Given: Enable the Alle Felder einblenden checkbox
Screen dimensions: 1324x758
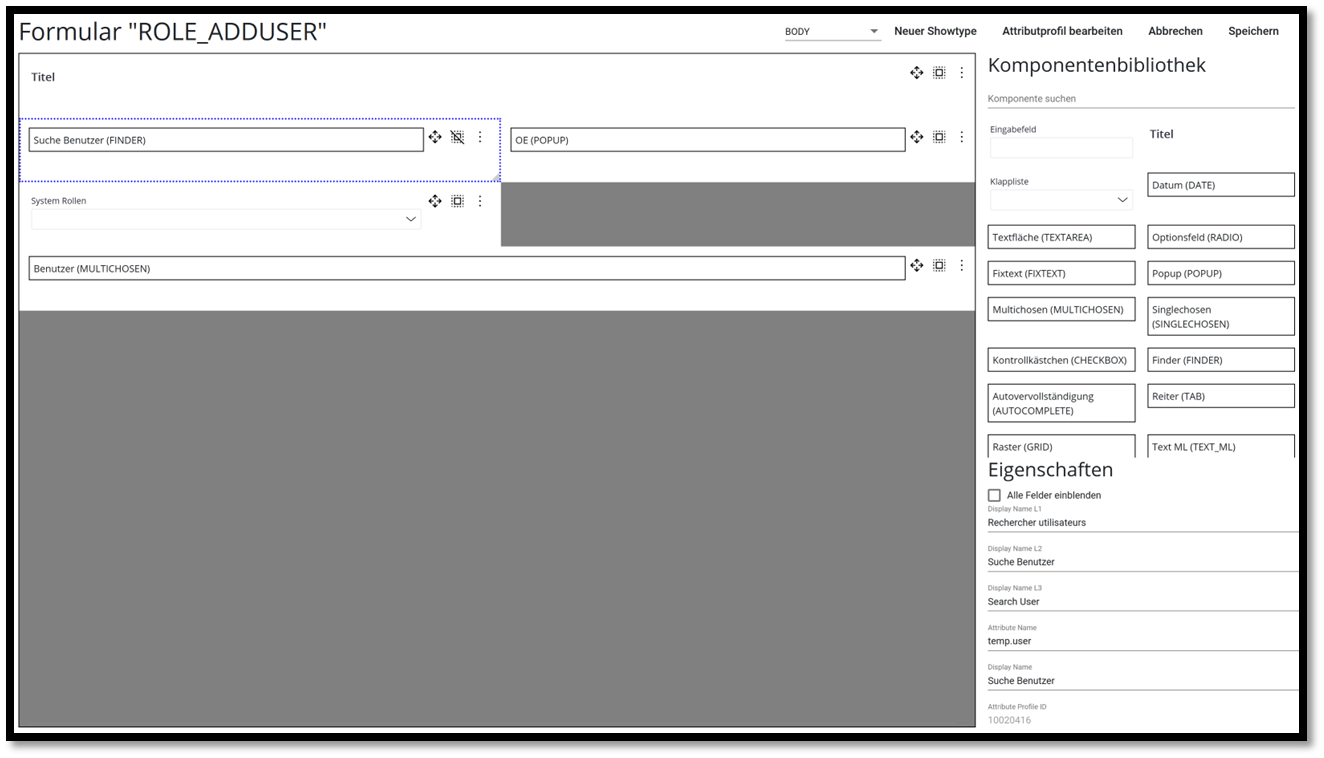Looking at the screenshot, I should click(x=994, y=495).
